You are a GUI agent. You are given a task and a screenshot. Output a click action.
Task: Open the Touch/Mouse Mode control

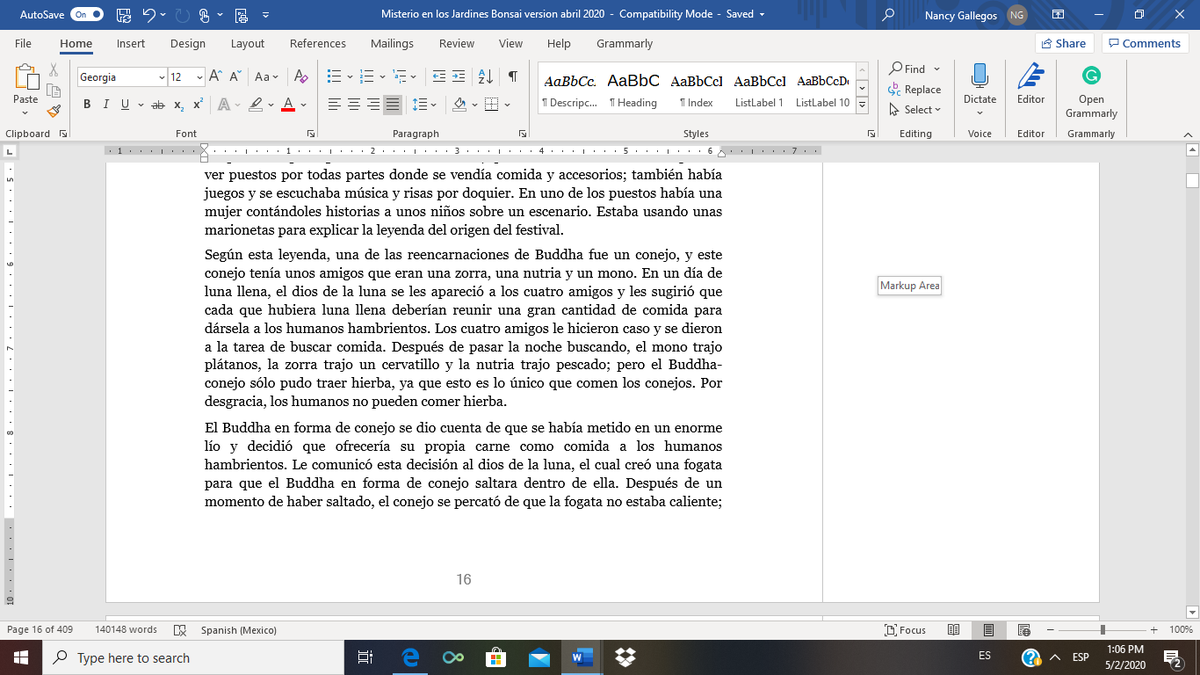[x=206, y=15]
